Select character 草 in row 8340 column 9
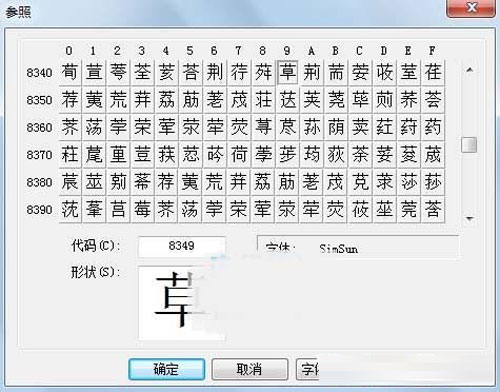 (x=287, y=72)
